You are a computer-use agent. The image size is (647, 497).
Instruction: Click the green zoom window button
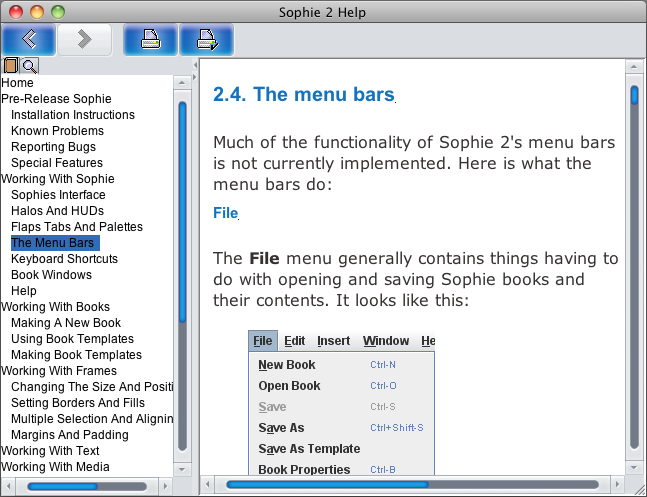(x=58, y=12)
